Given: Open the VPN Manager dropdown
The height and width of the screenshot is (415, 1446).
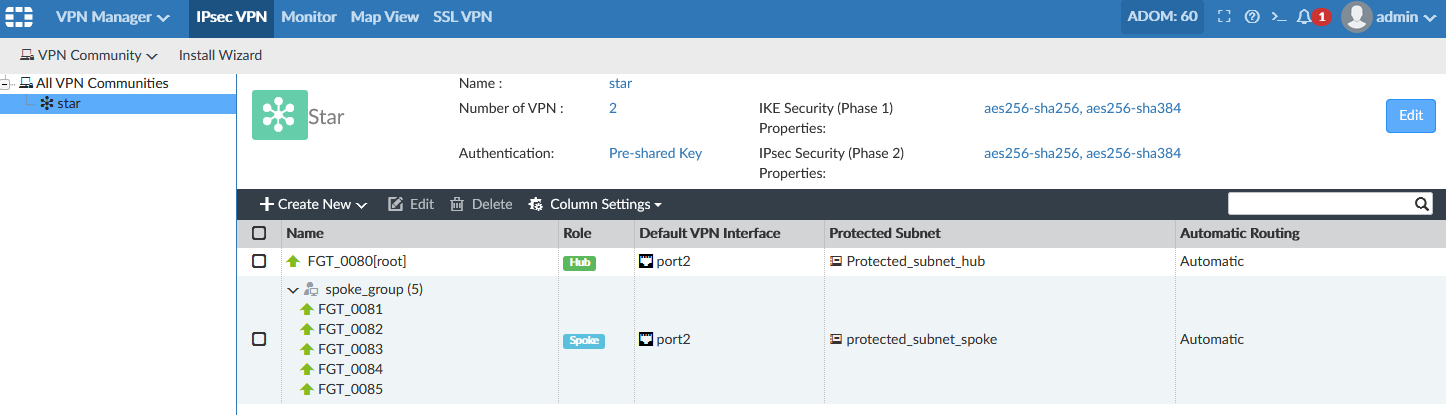Looking at the screenshot, I should [x=112, y=17].
